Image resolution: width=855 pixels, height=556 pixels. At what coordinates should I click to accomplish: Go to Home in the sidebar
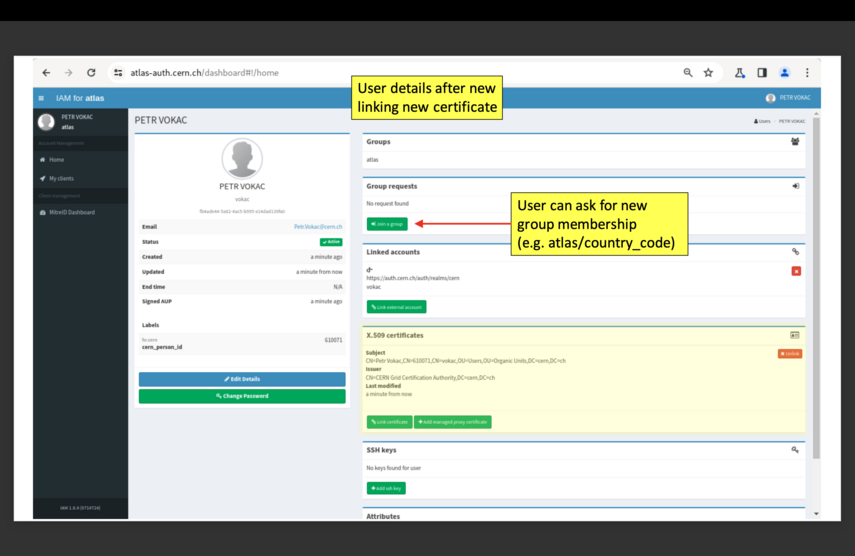[x=56, y=160]
